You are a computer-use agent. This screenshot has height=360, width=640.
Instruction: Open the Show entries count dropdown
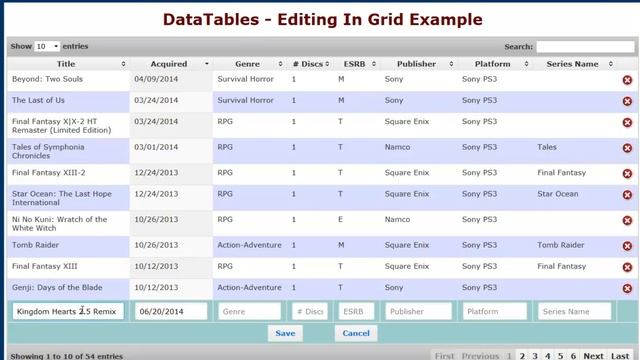pyautogui.click(x=47, y=46)
